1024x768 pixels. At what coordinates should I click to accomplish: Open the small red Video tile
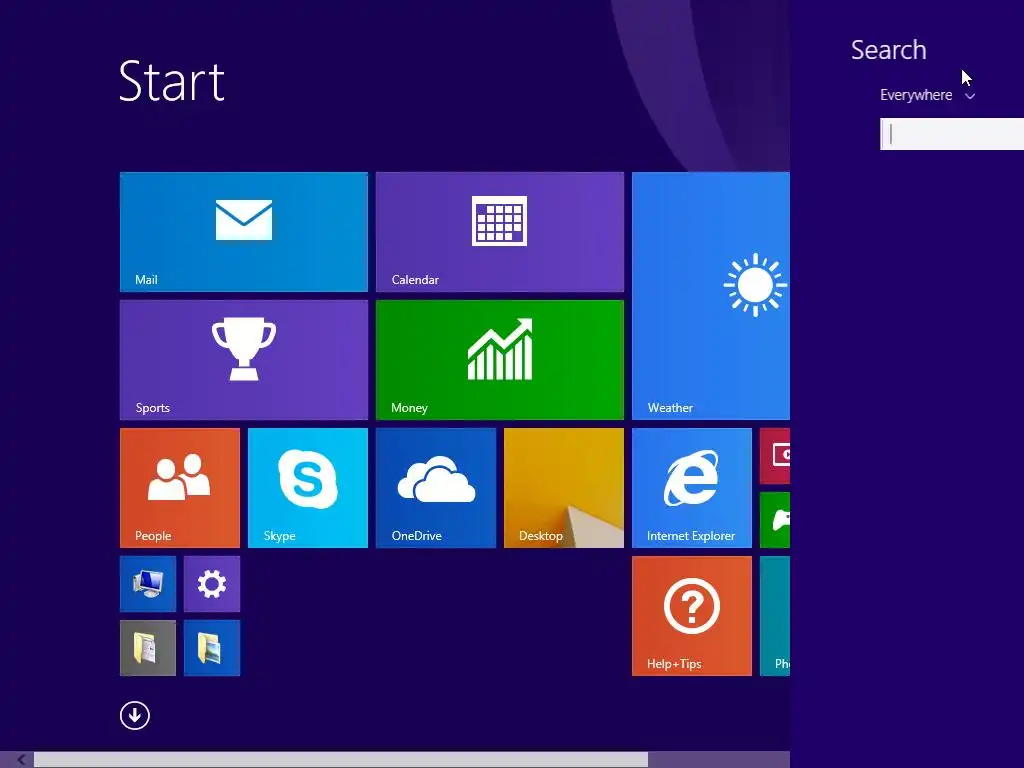[x=775, y=456]
